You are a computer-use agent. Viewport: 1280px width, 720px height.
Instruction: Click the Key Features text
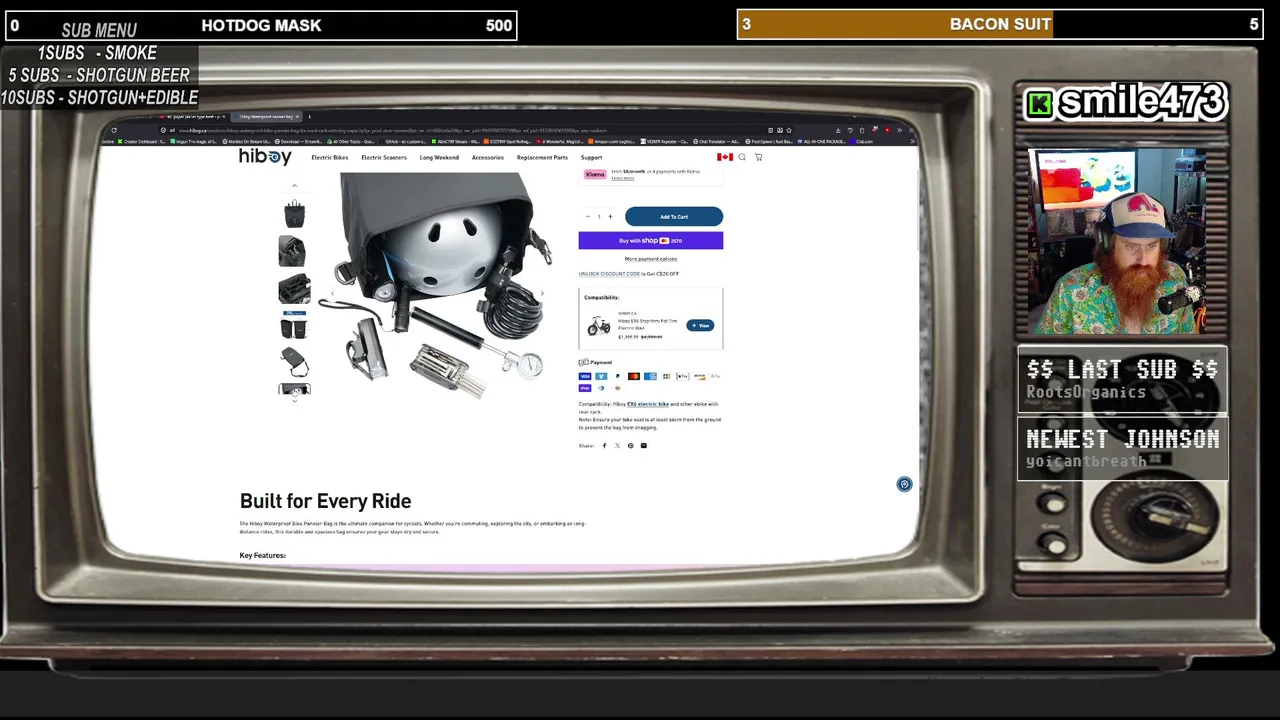pos(263,555)
